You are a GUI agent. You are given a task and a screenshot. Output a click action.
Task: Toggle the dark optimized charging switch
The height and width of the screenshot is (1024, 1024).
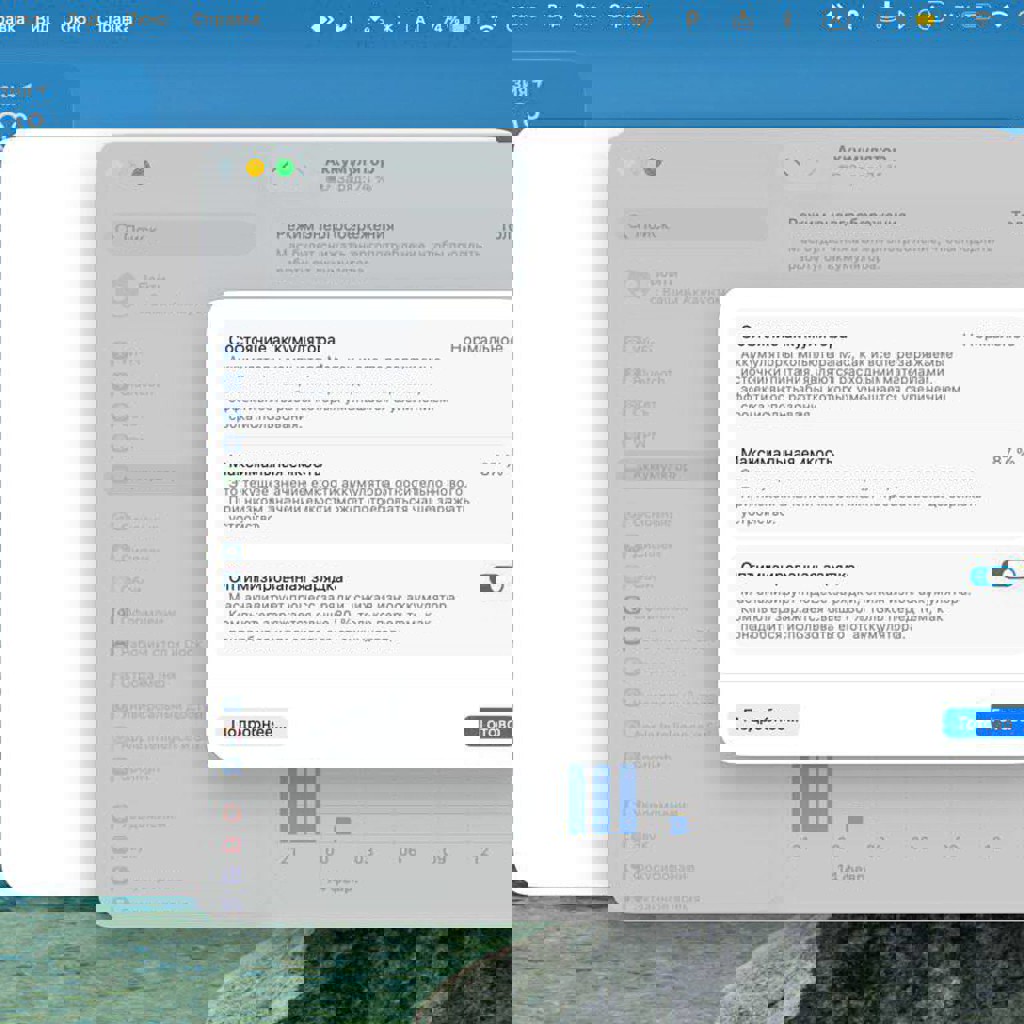click(x=495, y=582)
